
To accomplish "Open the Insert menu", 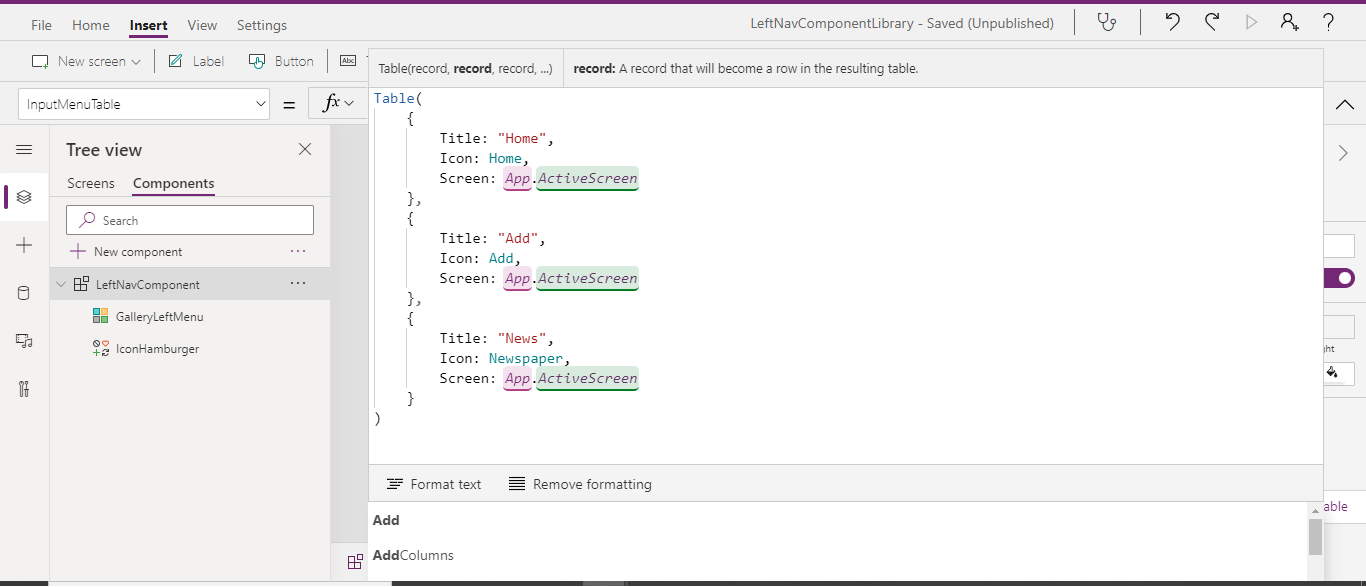I will (148, 25).
